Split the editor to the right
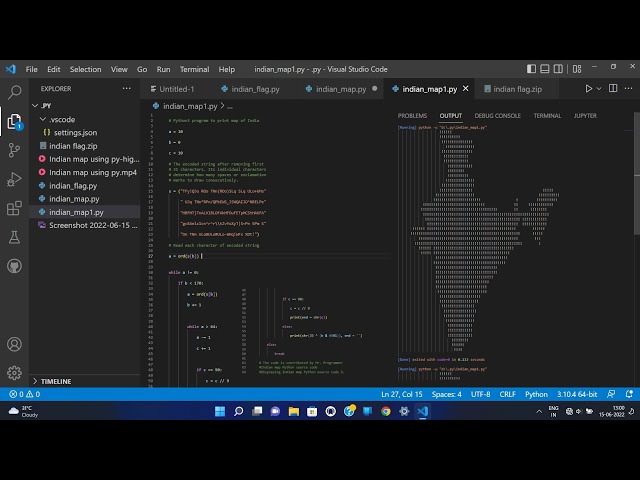640x480 pixels. 613,89
